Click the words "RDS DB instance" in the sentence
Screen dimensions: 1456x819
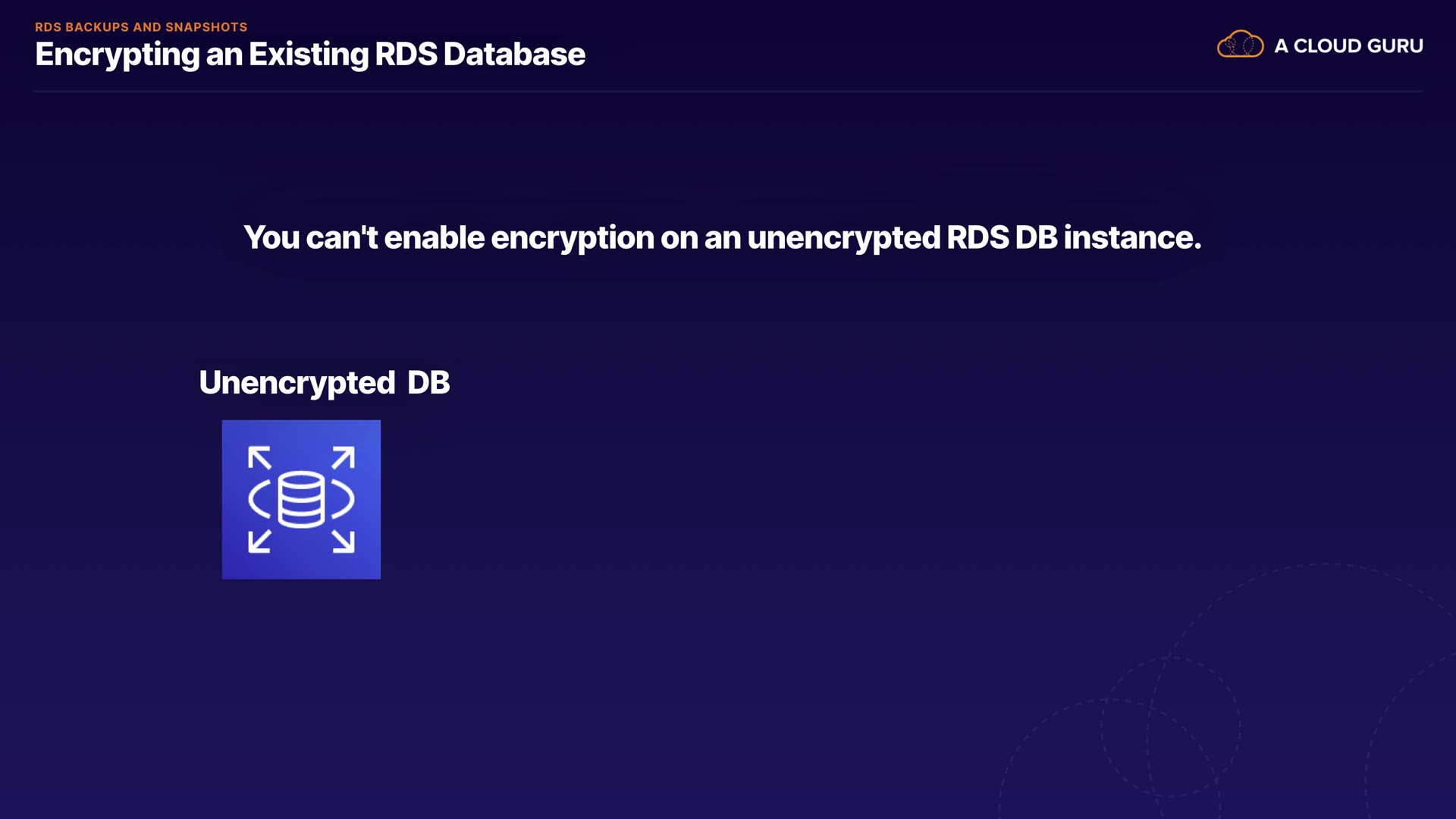point(1073,238)
